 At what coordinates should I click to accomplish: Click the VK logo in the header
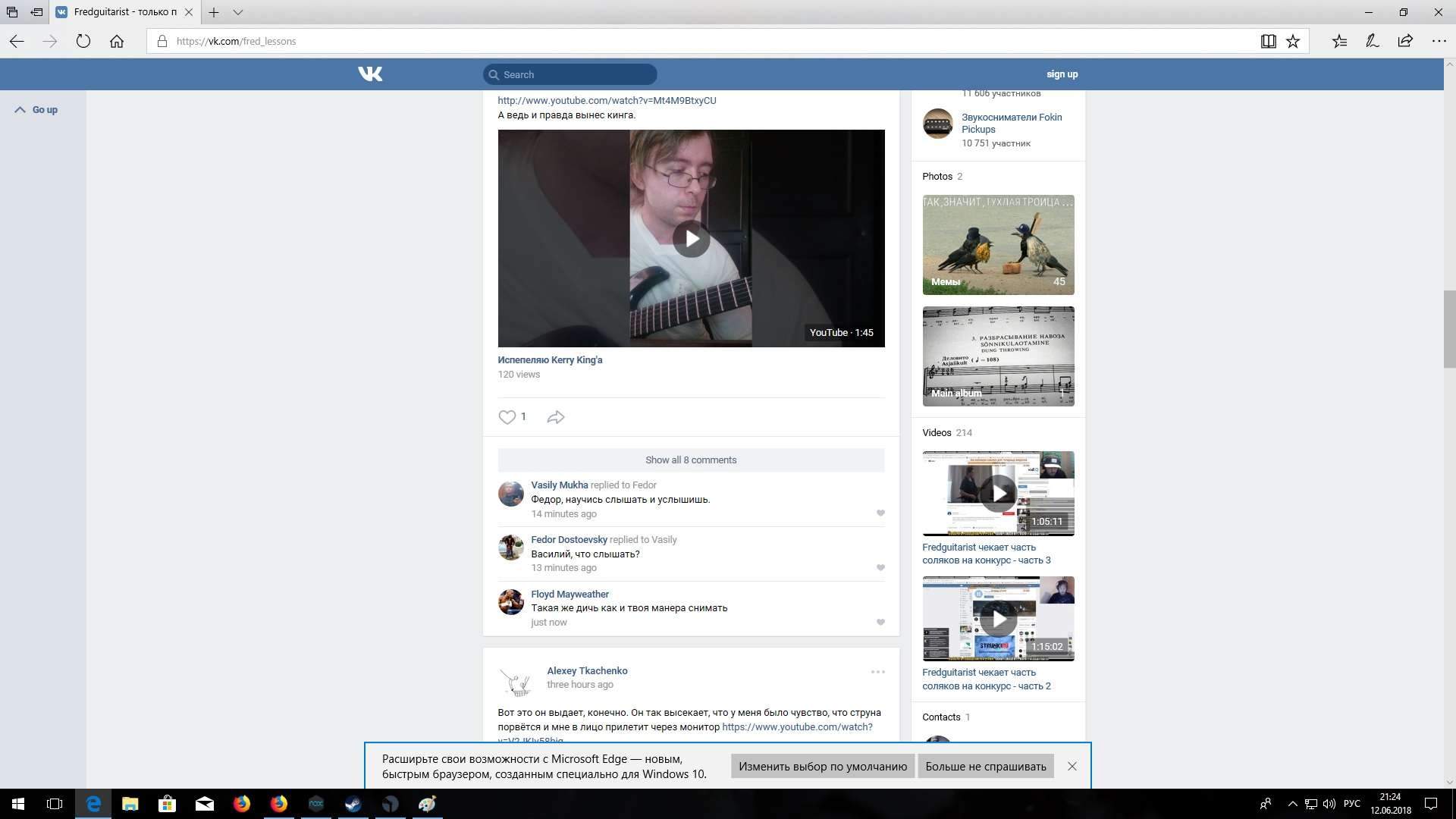pos(370,74)
